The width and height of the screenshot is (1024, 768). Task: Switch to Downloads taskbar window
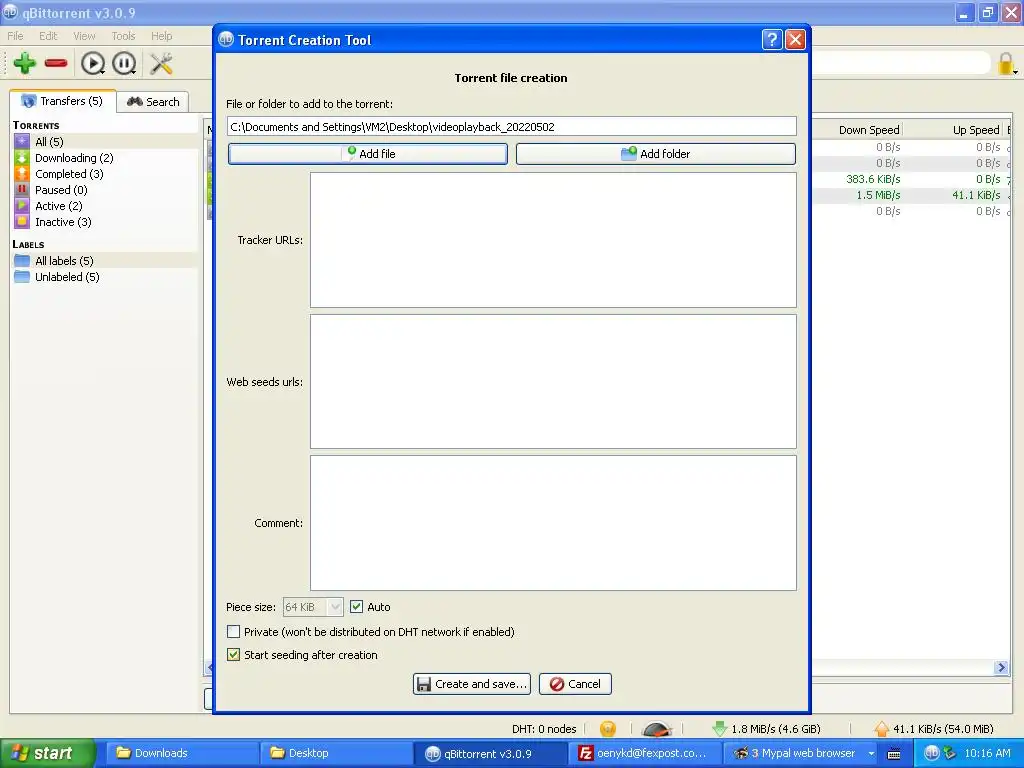click(181, 753)
